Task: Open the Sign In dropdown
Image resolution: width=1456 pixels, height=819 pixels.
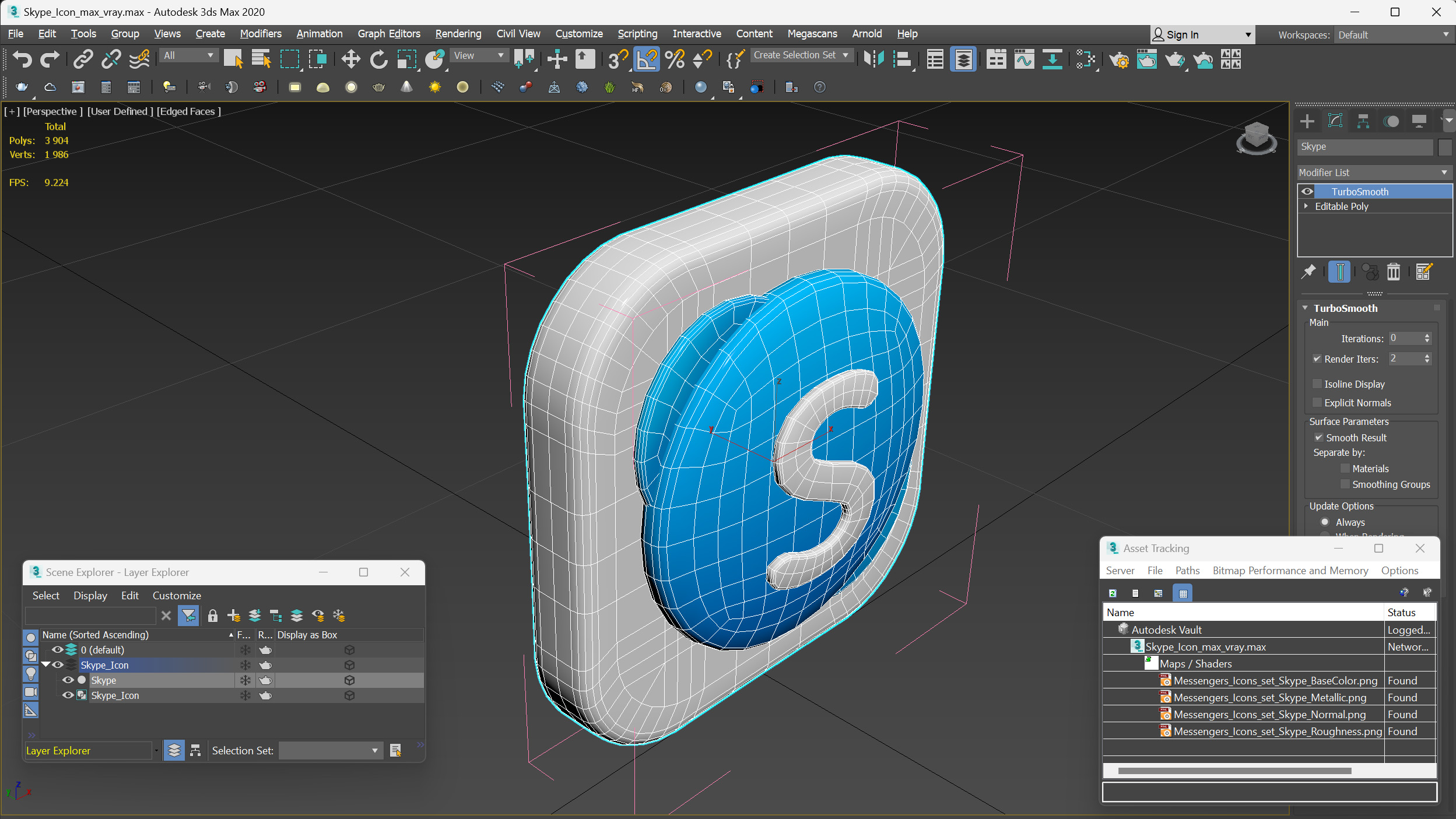Action: (1202, 35)
